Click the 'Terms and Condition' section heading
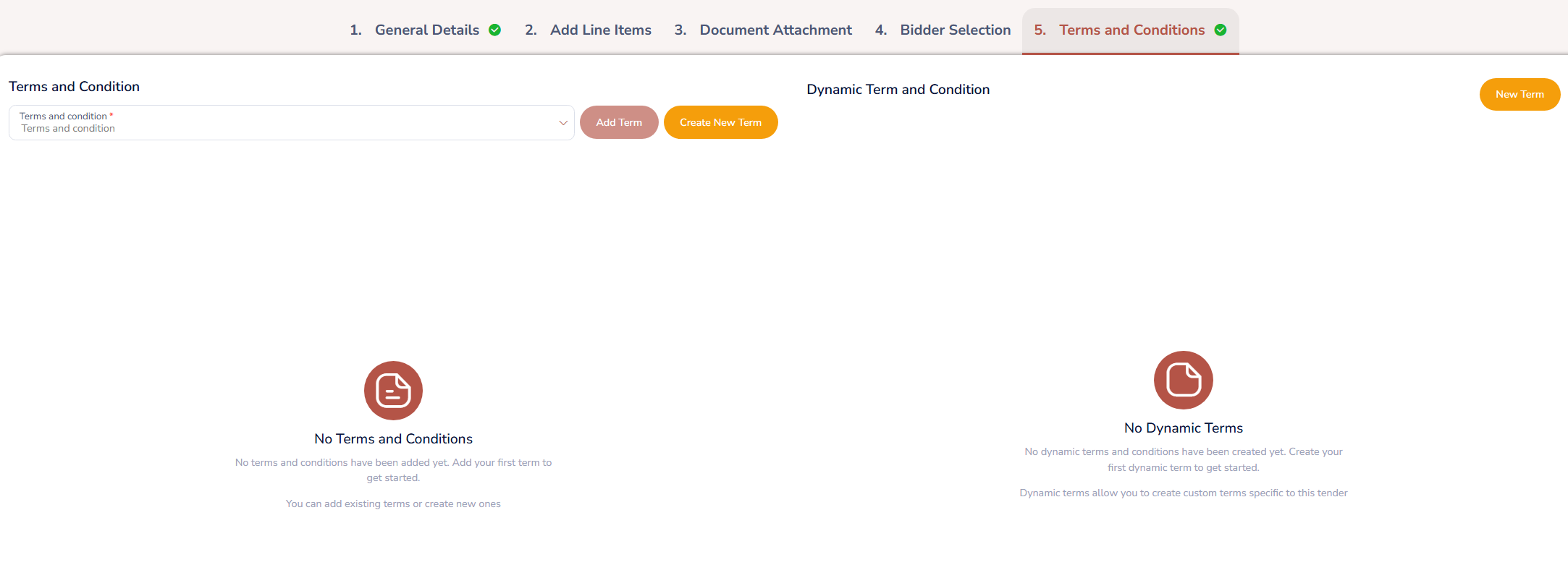Viewport: 1568px width, 578px height. pos(74,86)
